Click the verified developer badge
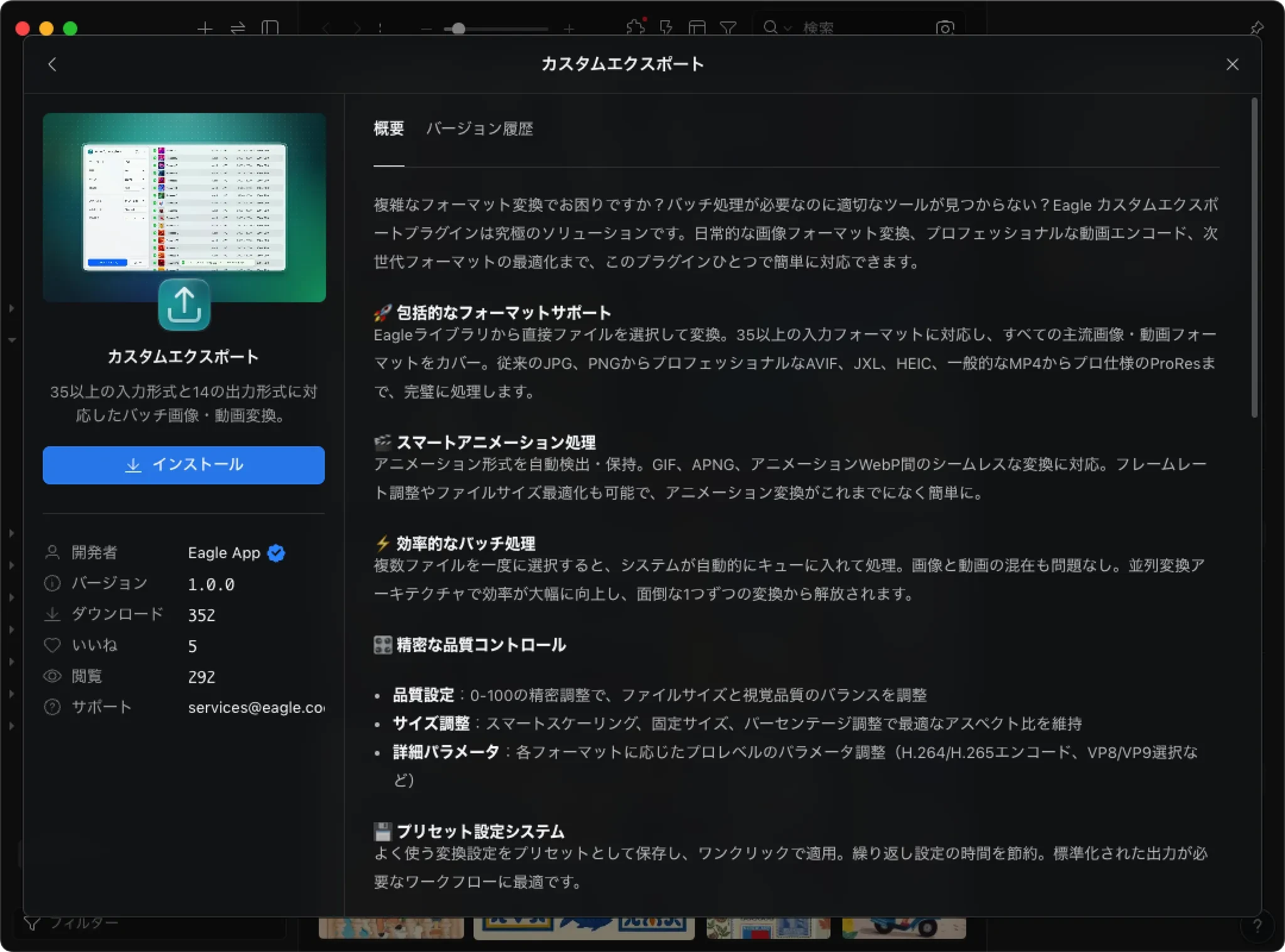The image size is (1285, 952). (276, 553)
